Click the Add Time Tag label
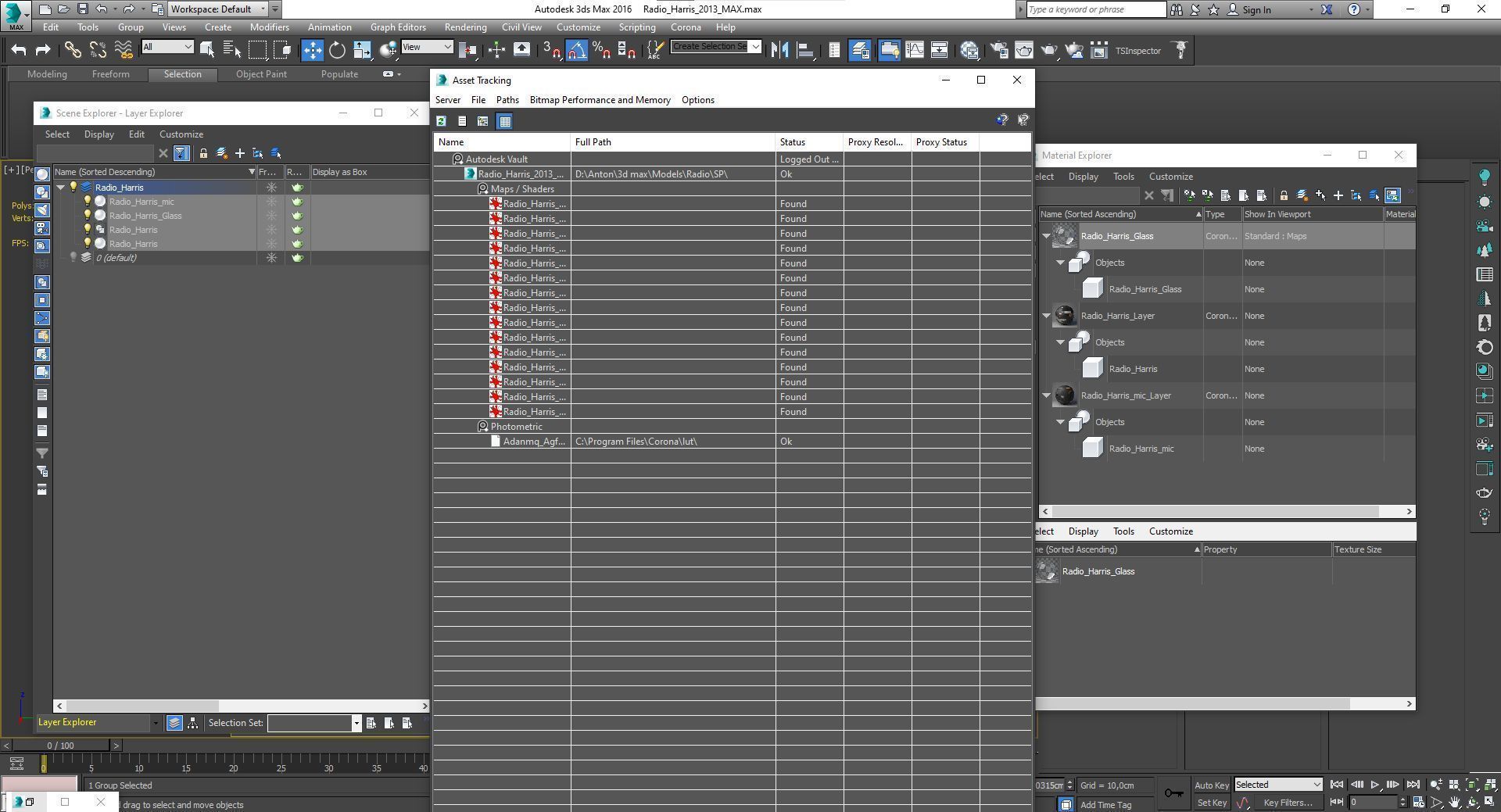The width and height of the screenshot is (1501, 812). point(1105,805)
